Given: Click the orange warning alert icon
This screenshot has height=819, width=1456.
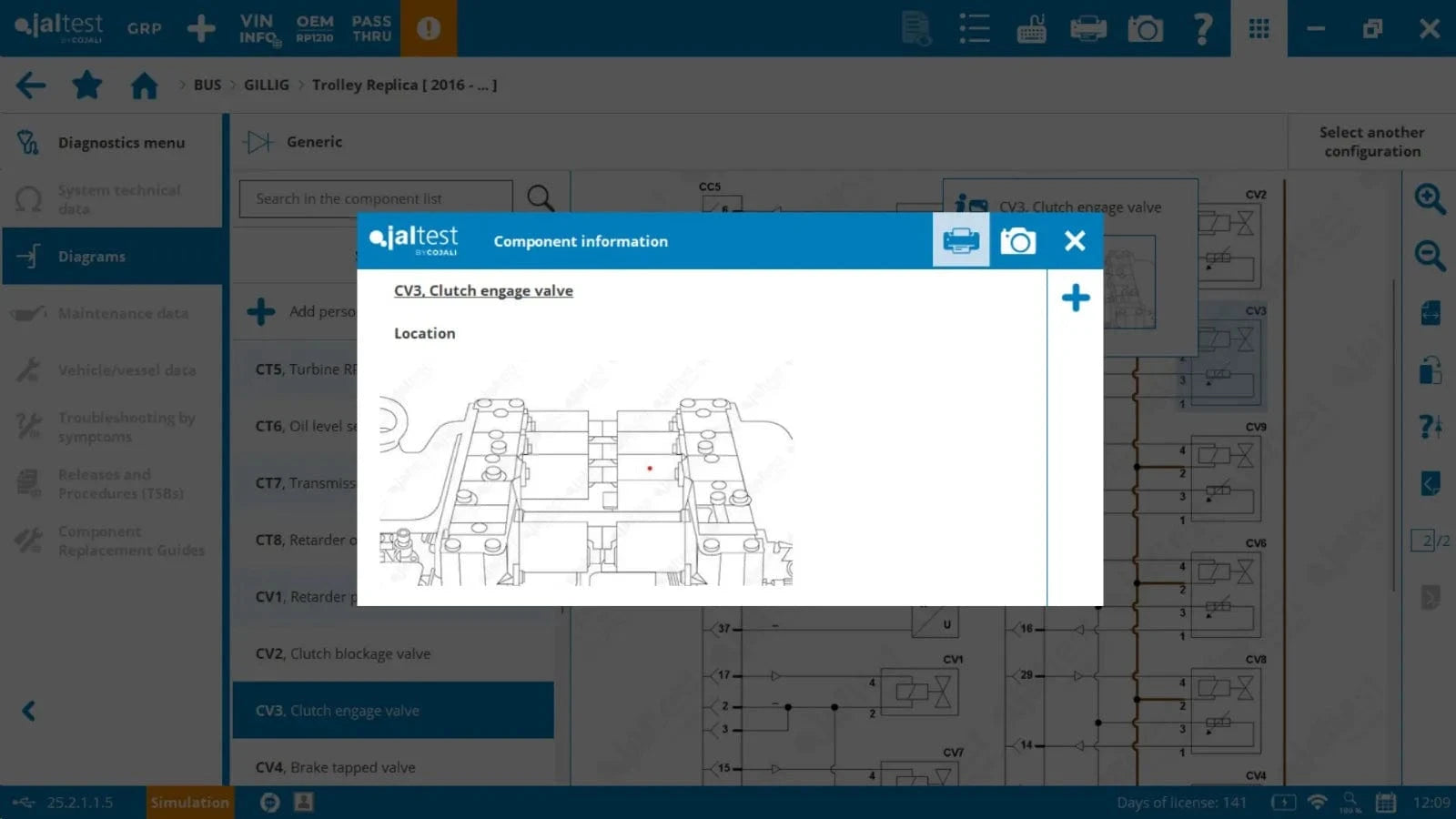Looking at the screenshot, I should [429, 28].
